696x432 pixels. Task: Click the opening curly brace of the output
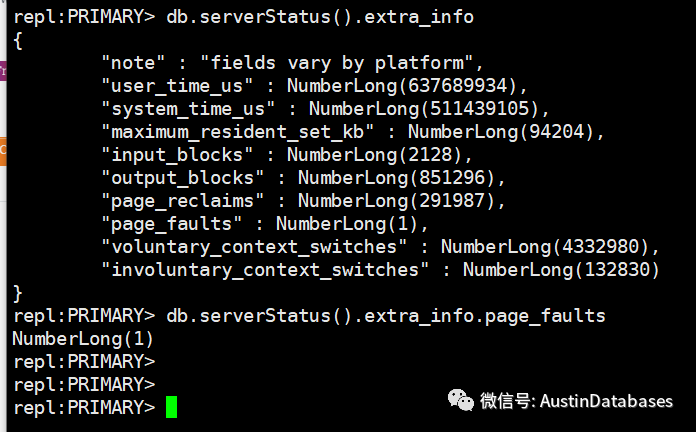[x=18, y=40]
